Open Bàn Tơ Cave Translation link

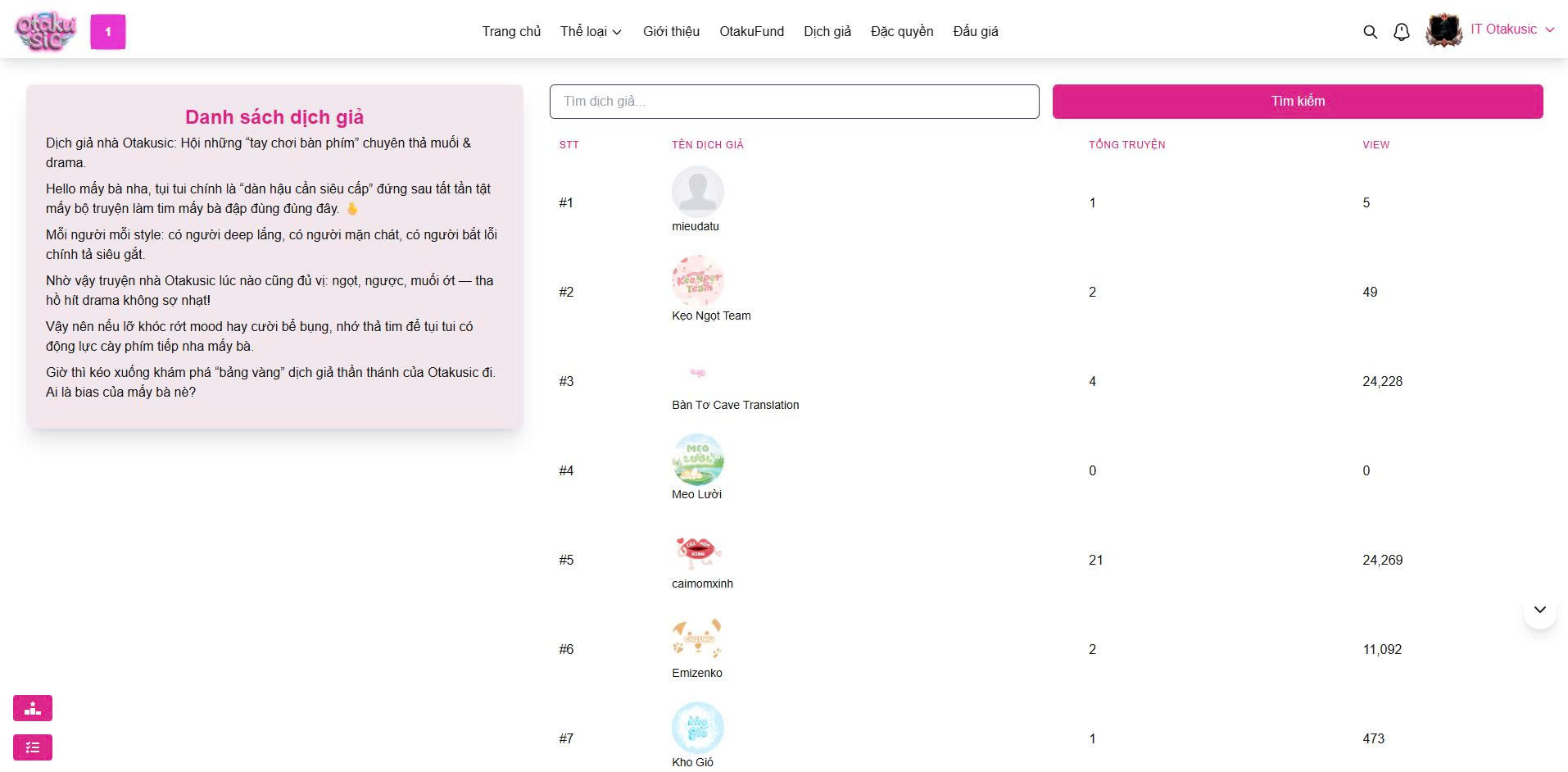coord(735,405)
